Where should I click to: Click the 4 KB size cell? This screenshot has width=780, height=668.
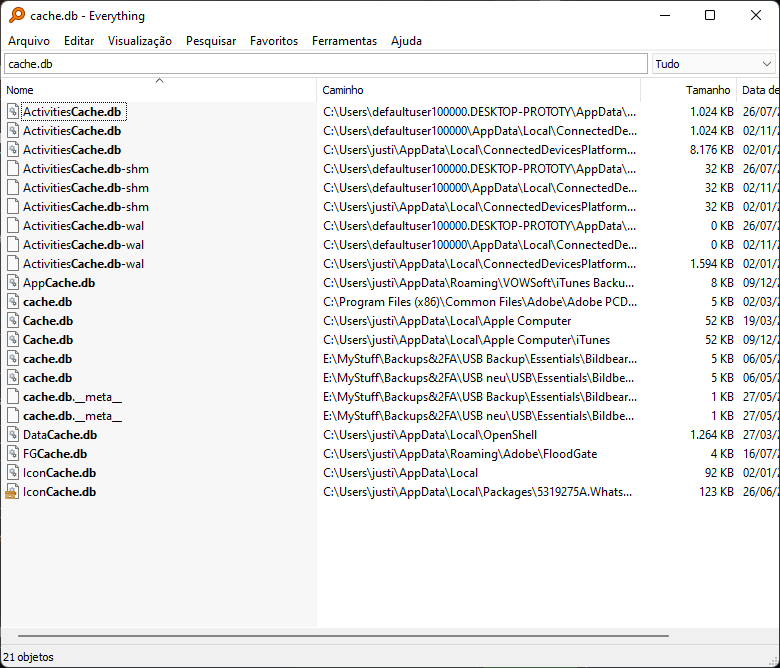pos(722,454)
